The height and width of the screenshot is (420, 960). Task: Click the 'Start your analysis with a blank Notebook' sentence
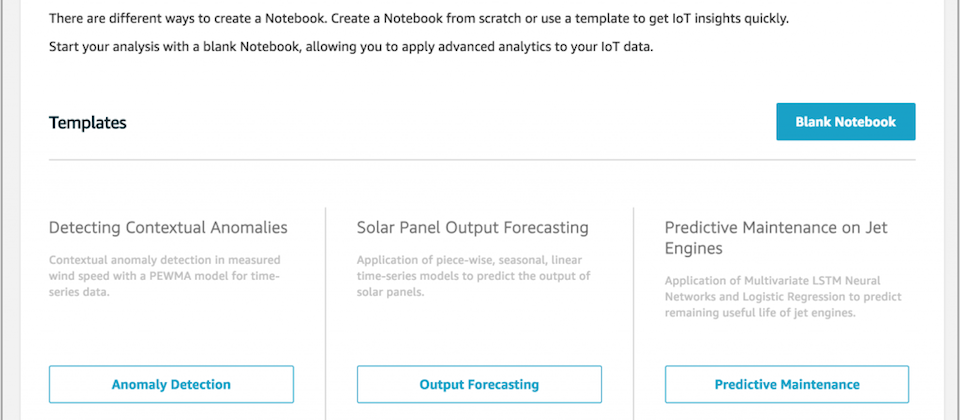click(x=351, y=47)
